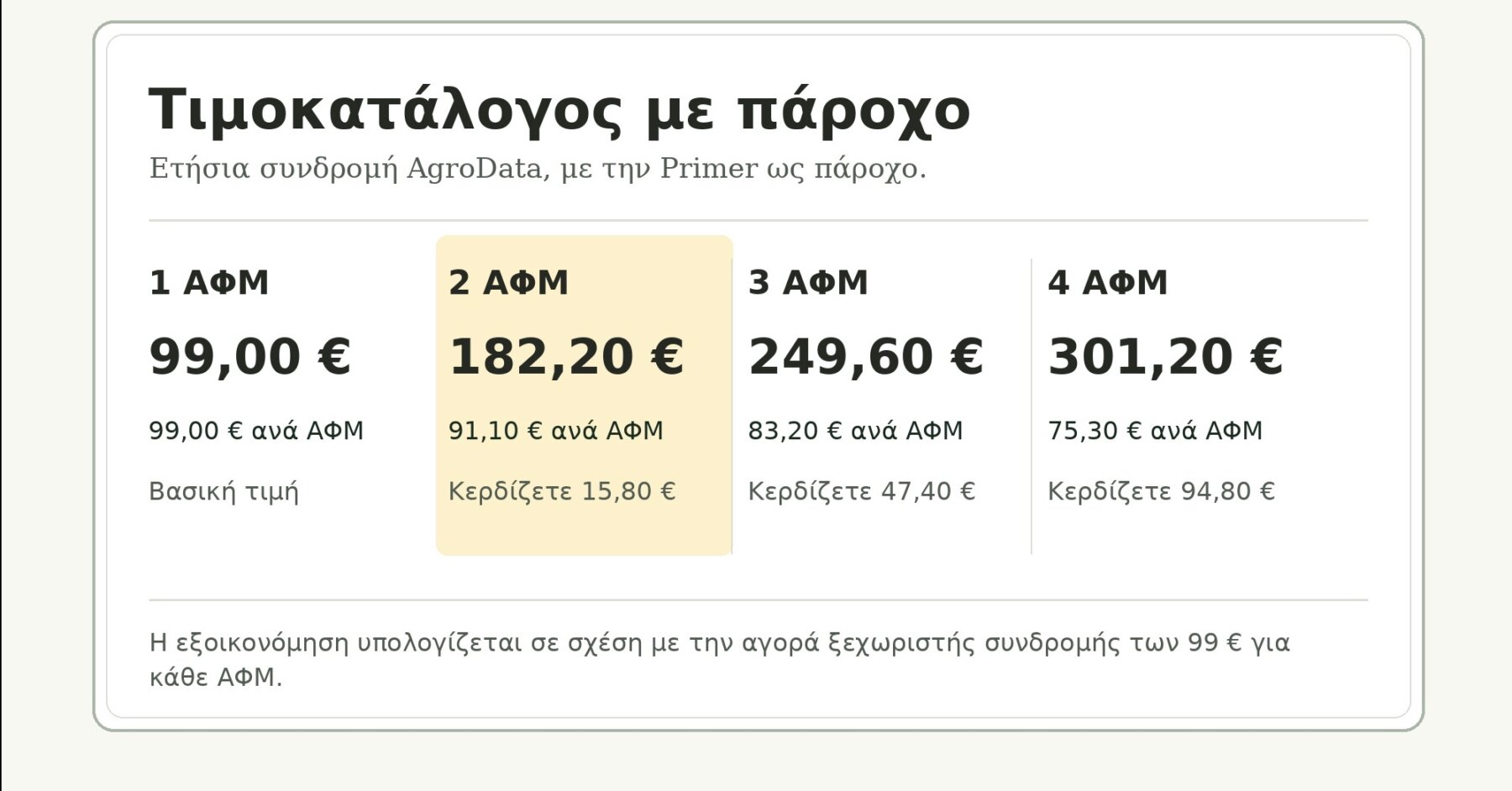Click the 182,20 € total price
This screenshot has height=791, width=1512.
[x=566, y=357]
